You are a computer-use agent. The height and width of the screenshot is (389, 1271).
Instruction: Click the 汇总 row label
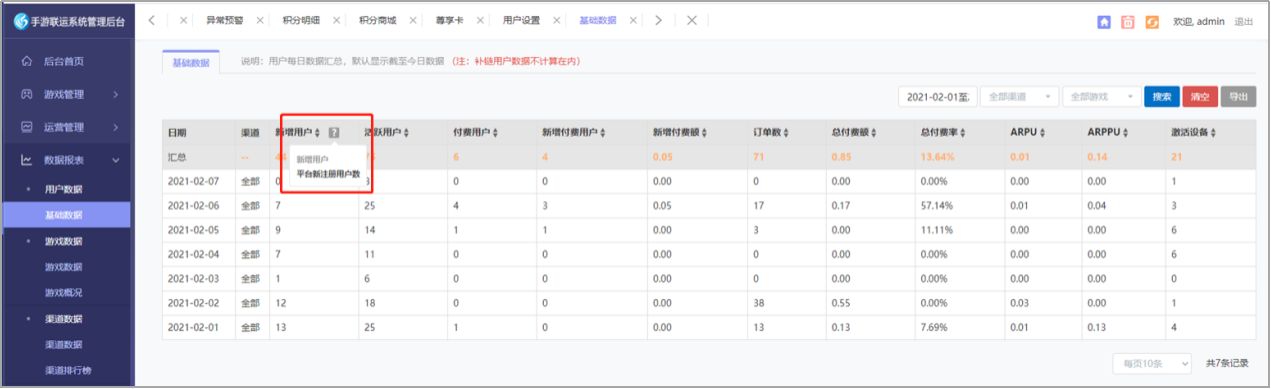tap(176, 157)
